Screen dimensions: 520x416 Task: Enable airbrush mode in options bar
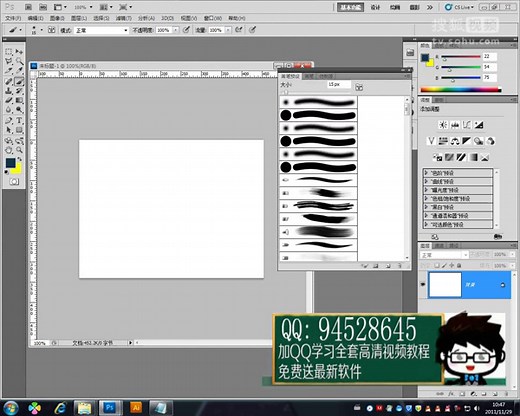[x=238, y=30]
